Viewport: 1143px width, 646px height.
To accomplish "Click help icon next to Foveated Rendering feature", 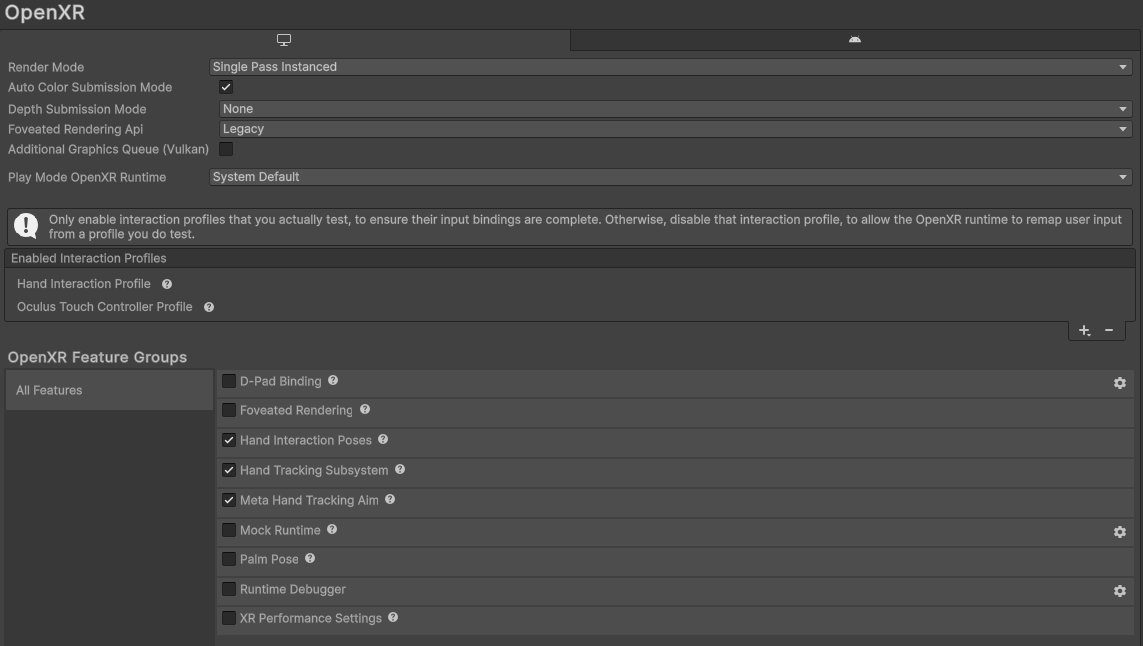I will [x=365, y=410].
